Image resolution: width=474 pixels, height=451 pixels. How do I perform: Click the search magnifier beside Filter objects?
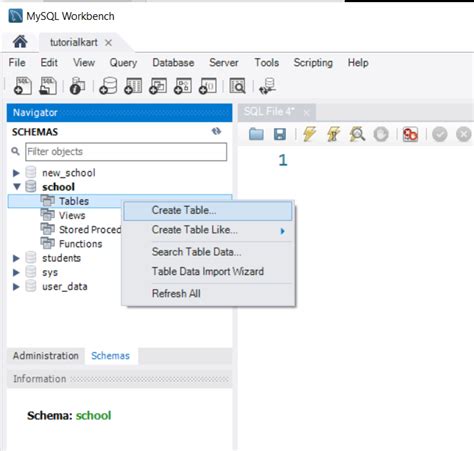click(15, 151)
